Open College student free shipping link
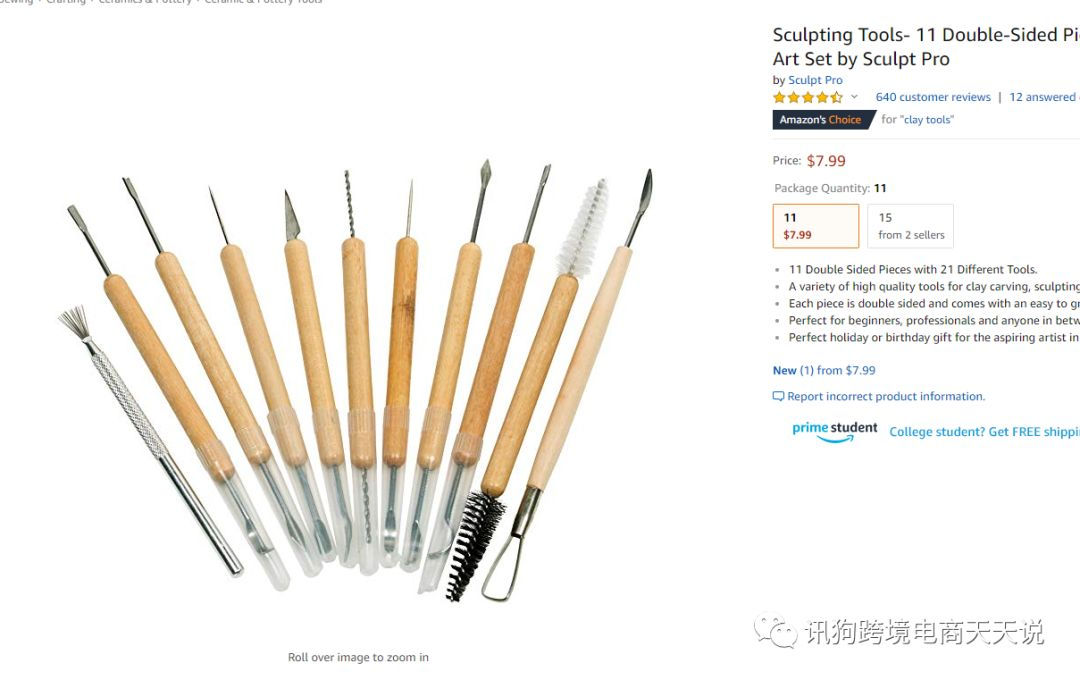This screenshot has width=1080, height=680. pyautogui.click(x=984, y=432)
